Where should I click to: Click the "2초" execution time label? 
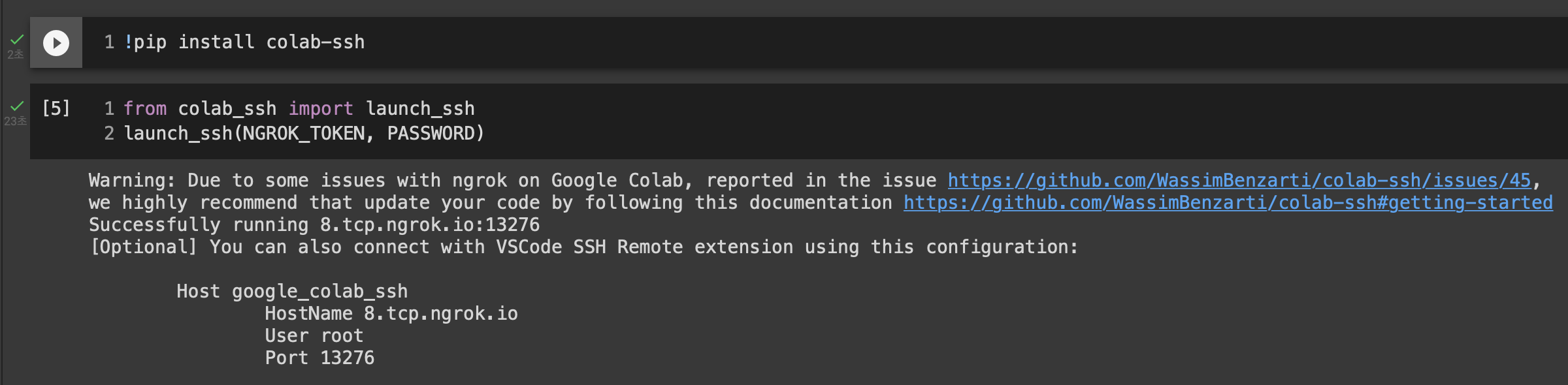pos(15,55)
